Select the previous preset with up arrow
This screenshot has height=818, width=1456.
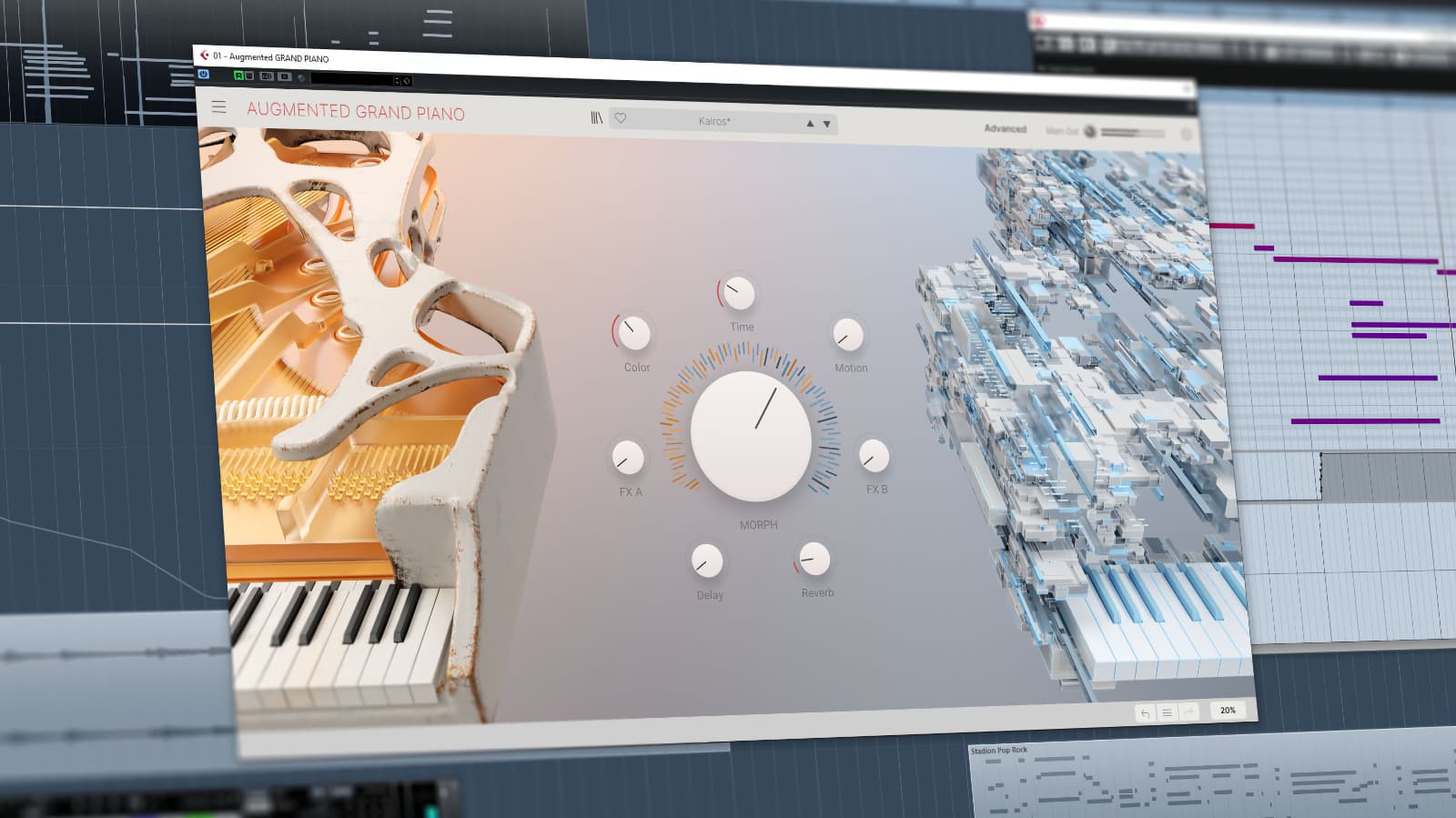click(810, 124)
